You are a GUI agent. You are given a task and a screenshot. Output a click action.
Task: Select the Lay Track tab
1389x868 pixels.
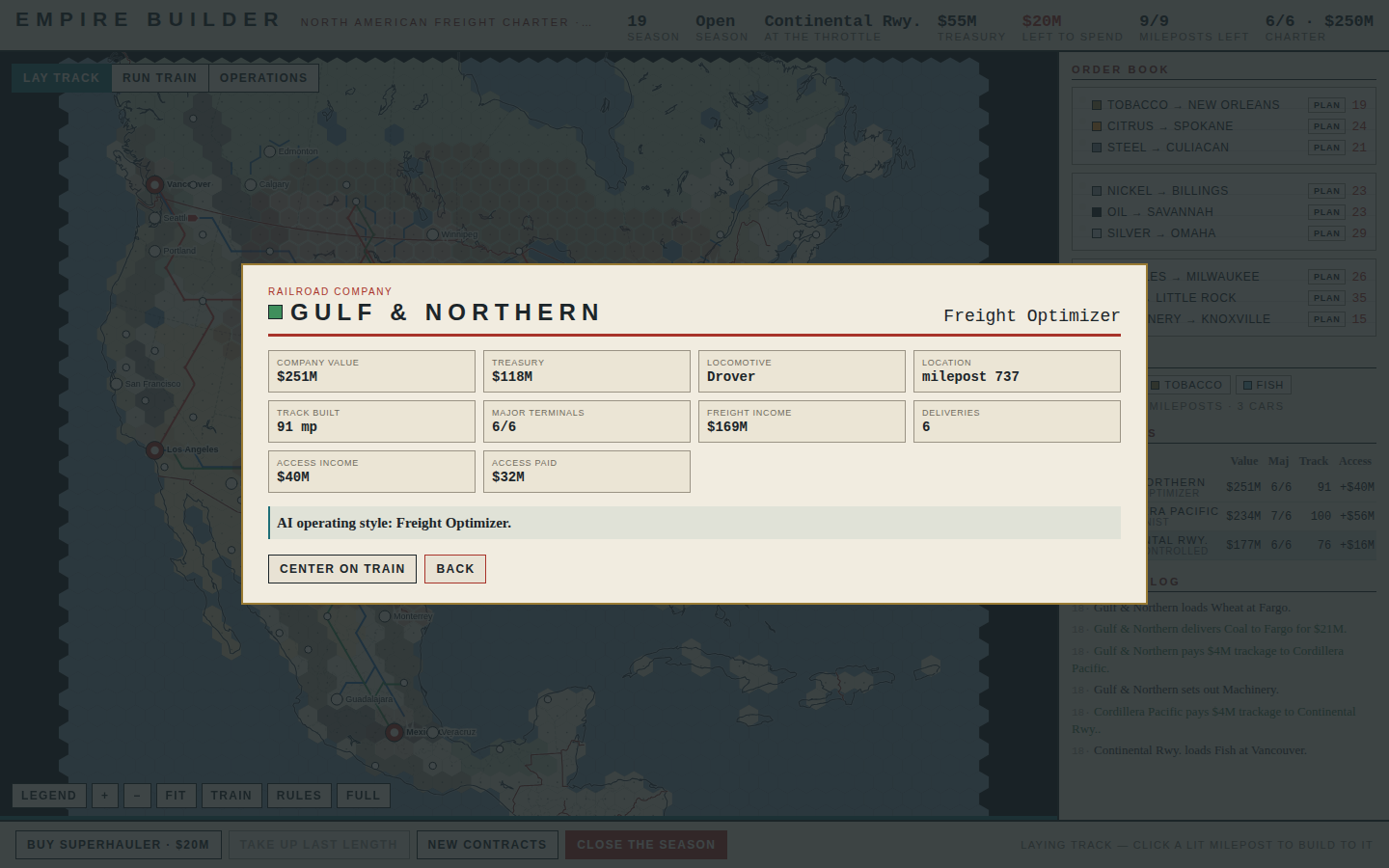click(62, 78)
